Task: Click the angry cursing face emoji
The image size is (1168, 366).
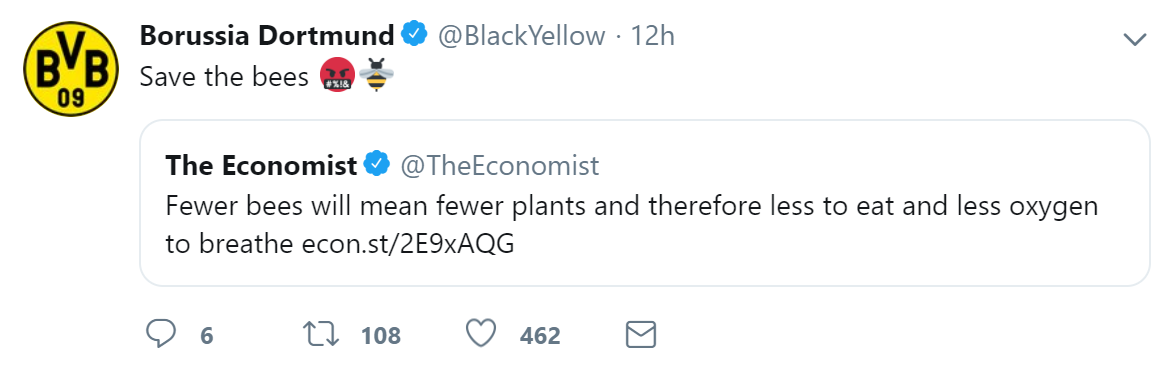Action: pos(338,78)
